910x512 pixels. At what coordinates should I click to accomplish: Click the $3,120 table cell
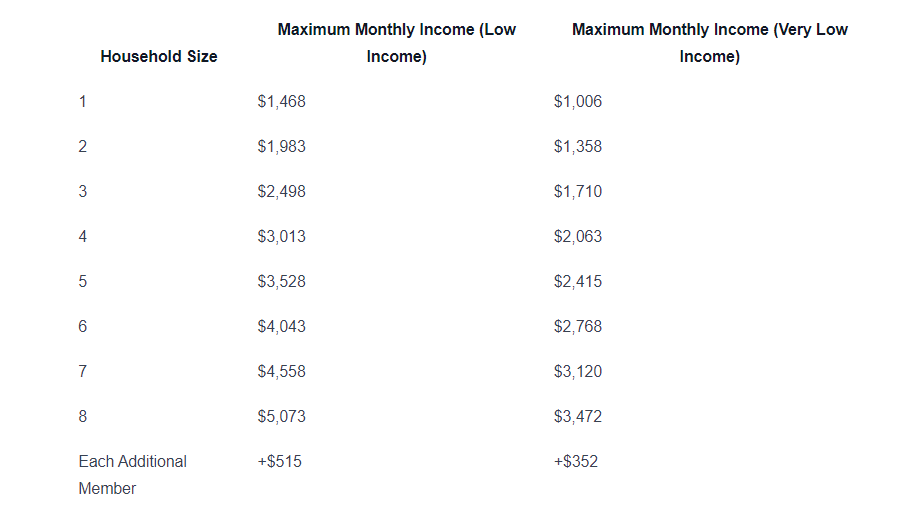pyautogui.click(x=577, y=372)
